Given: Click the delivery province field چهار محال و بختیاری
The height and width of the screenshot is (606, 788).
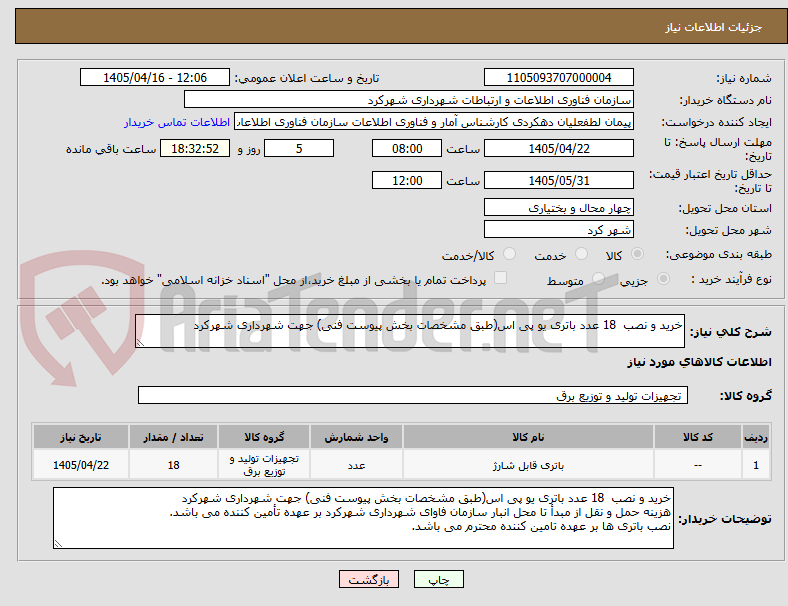Looking at the screenshot, I should [558, 207].
